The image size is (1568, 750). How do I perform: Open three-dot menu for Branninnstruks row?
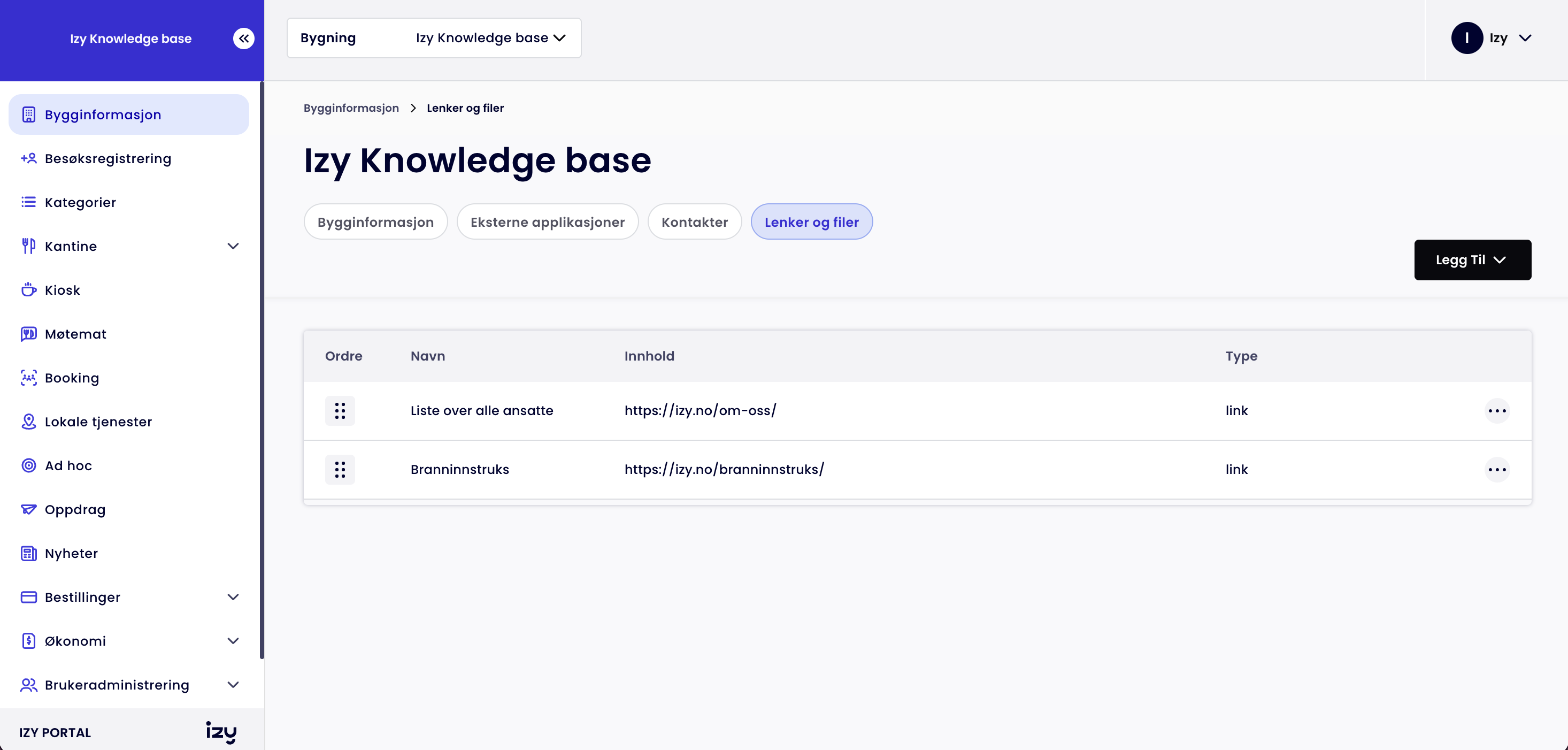(1497, 469)
